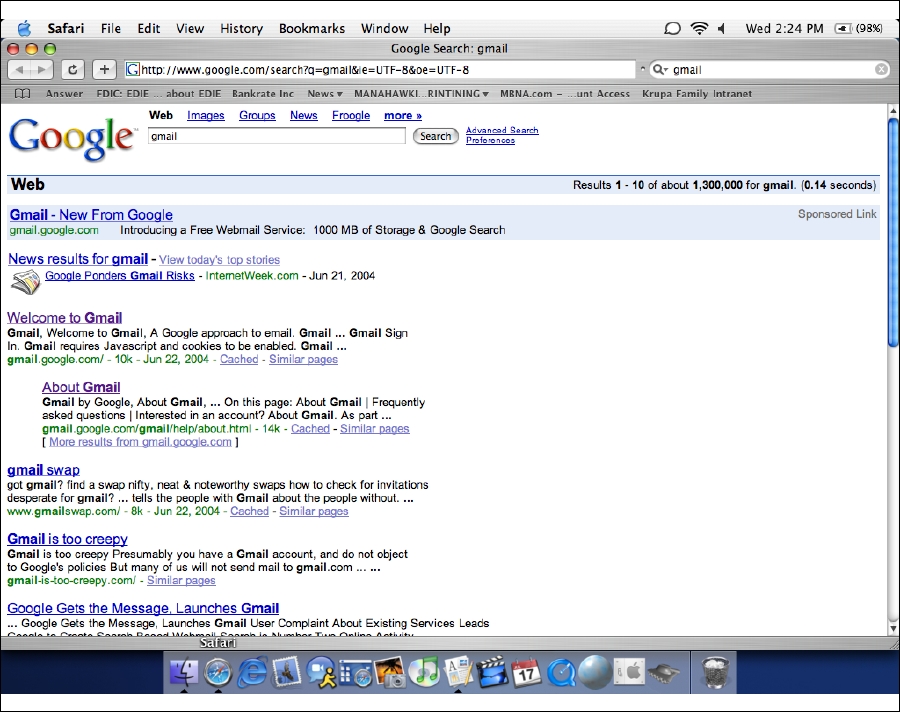Click in the Safari address bar
Screen dimensions: 900x712
[x=380, y=69]
